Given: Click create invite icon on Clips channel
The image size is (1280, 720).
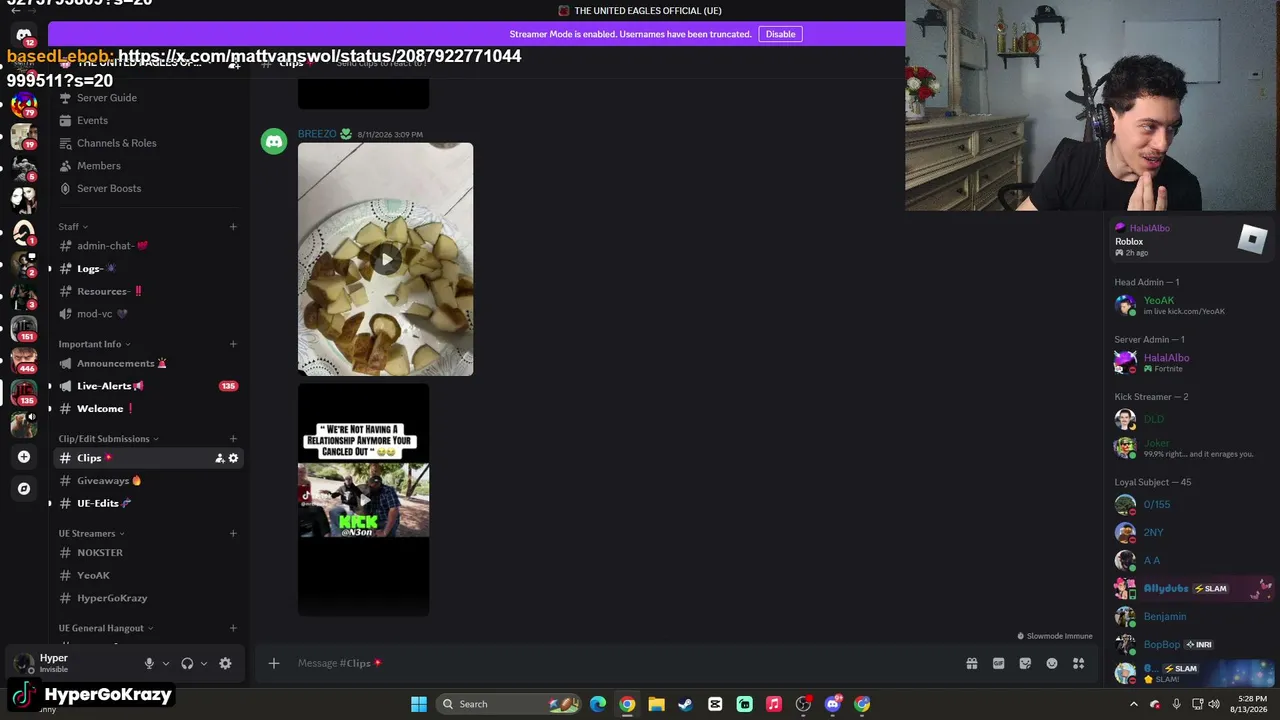Looking at the screenshot, I should coord(219,458).
